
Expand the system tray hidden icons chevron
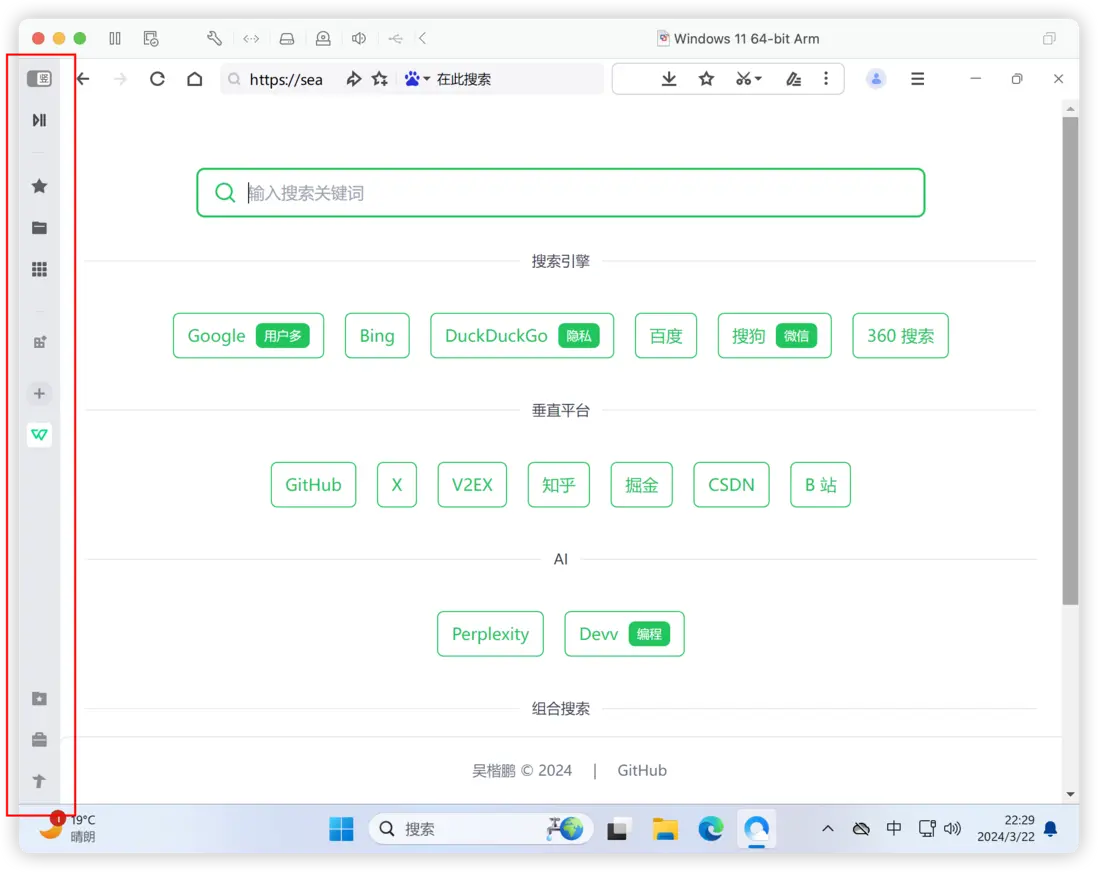(828, 829)
